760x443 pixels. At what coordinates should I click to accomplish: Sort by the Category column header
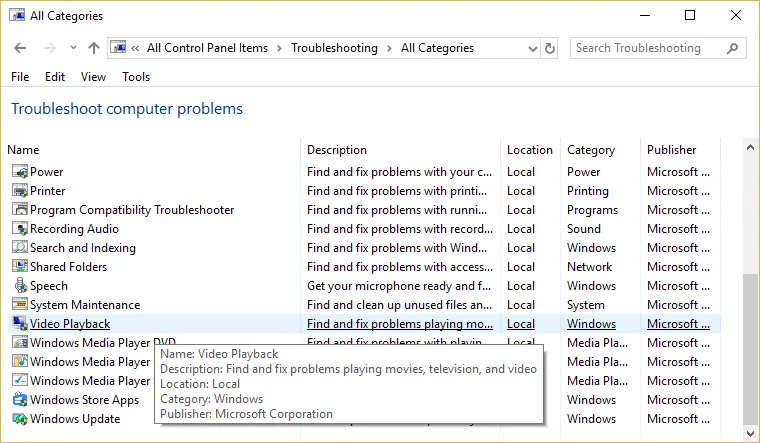(x=591, y=150)
